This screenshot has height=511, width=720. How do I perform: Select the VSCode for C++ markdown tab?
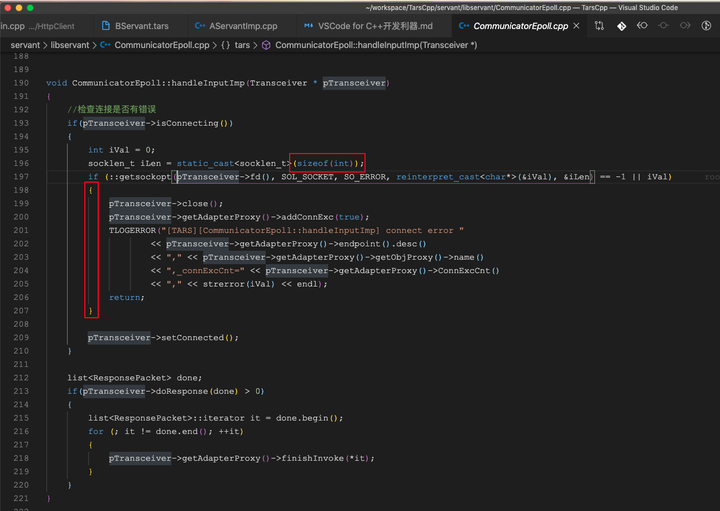368,26
